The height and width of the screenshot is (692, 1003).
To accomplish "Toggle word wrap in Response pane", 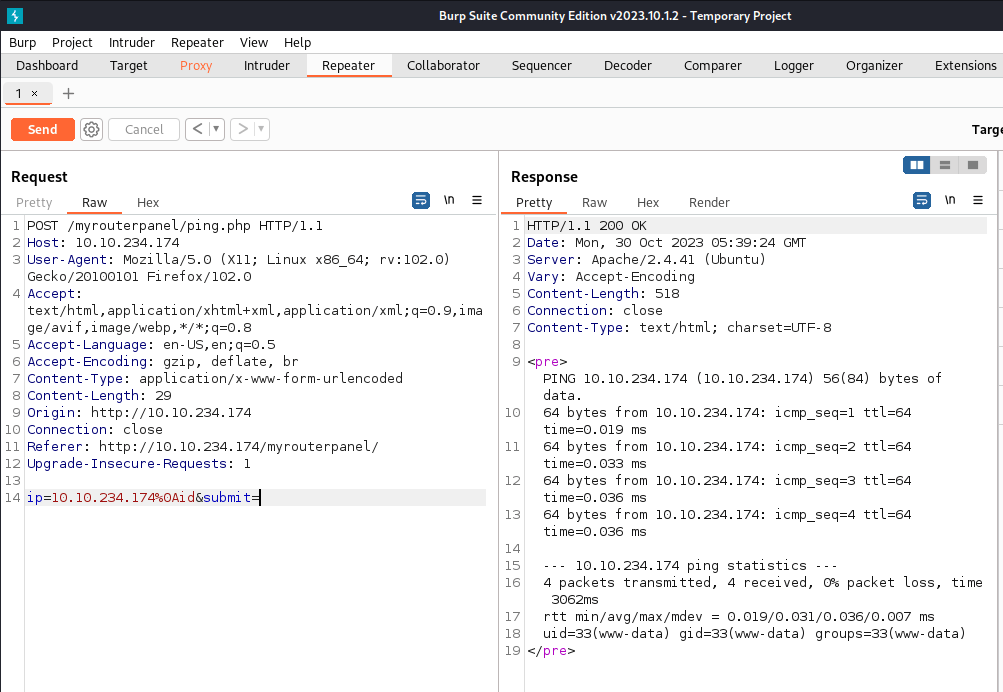I will tap(922, 200).
